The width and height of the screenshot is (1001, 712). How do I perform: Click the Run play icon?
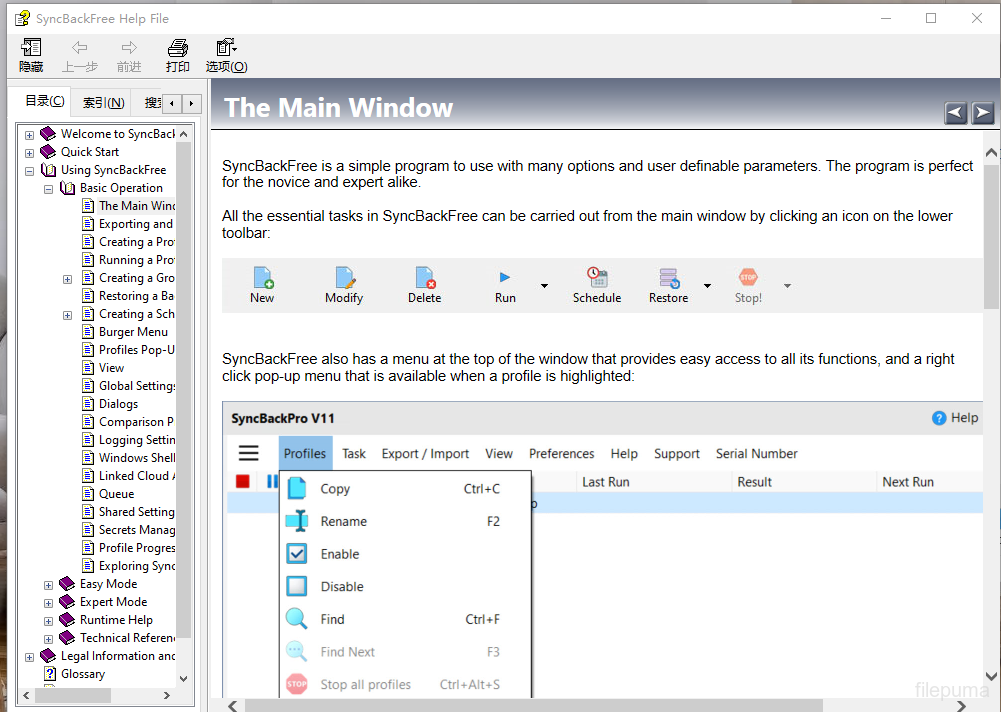coord(505,277)
